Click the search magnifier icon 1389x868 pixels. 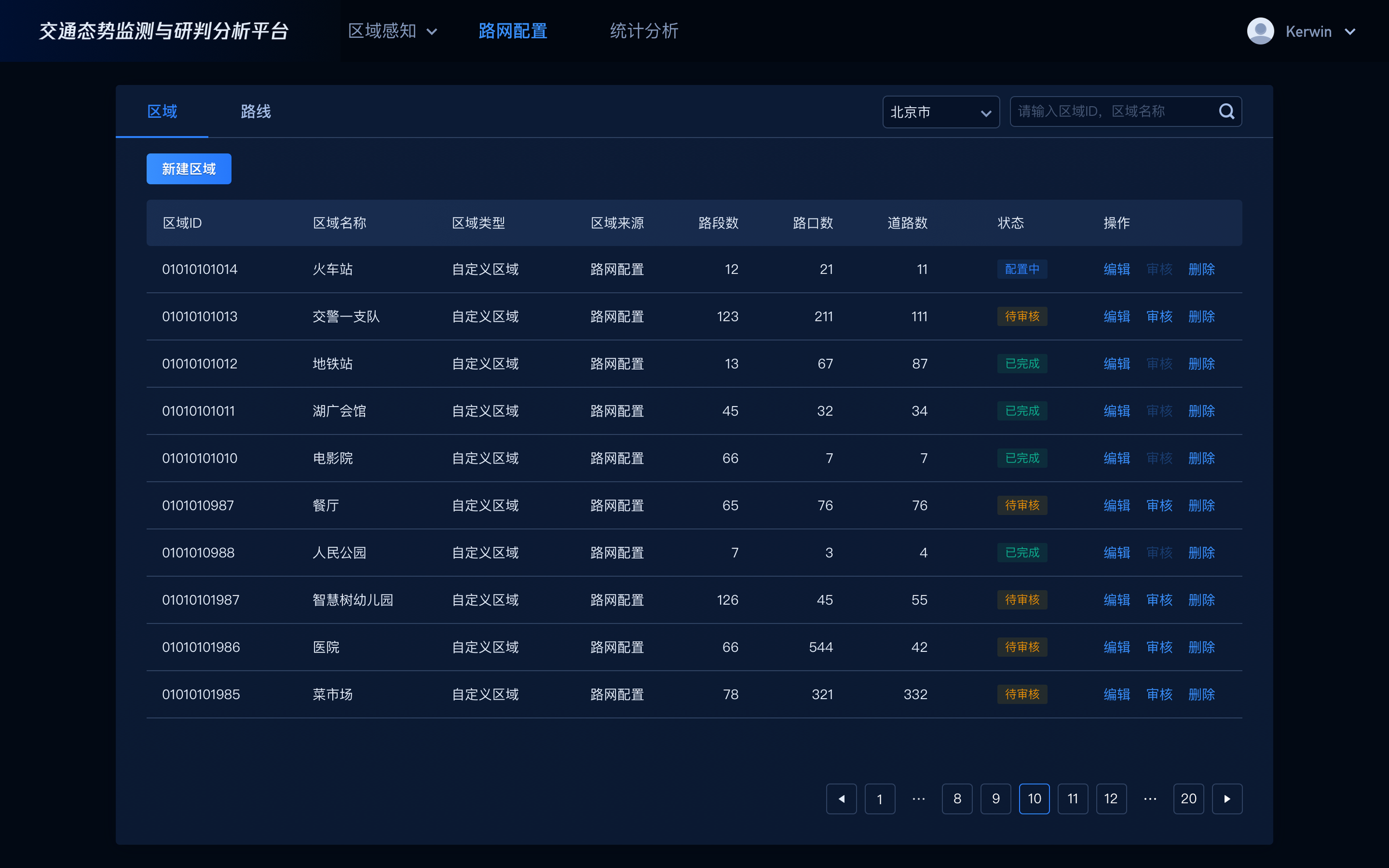[x=1226, y=112]
